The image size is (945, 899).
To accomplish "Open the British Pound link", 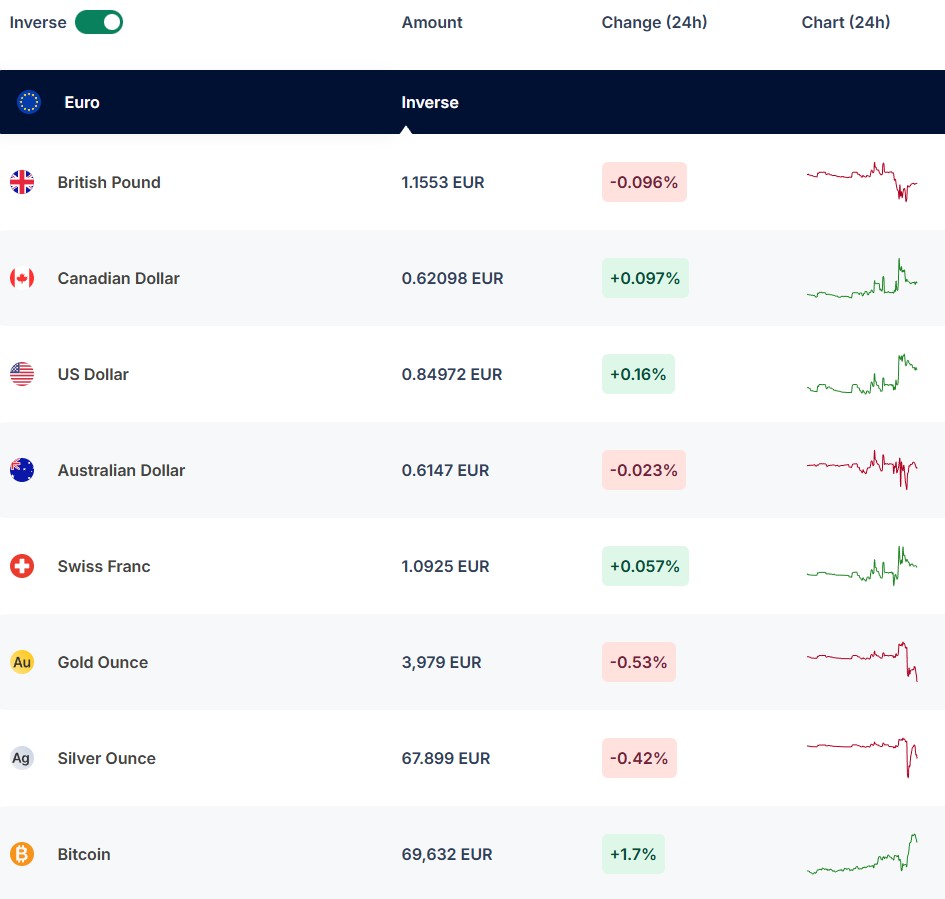I will (109, 182).
